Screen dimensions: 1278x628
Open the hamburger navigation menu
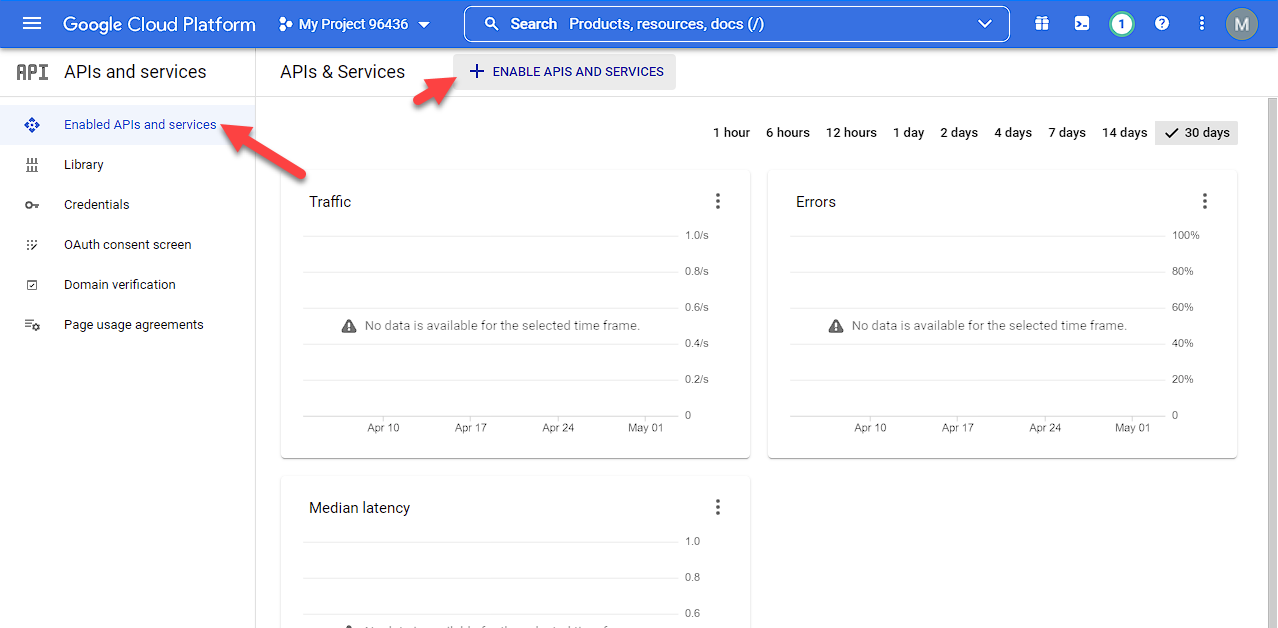pyautogui.click(x=32, y=24)
